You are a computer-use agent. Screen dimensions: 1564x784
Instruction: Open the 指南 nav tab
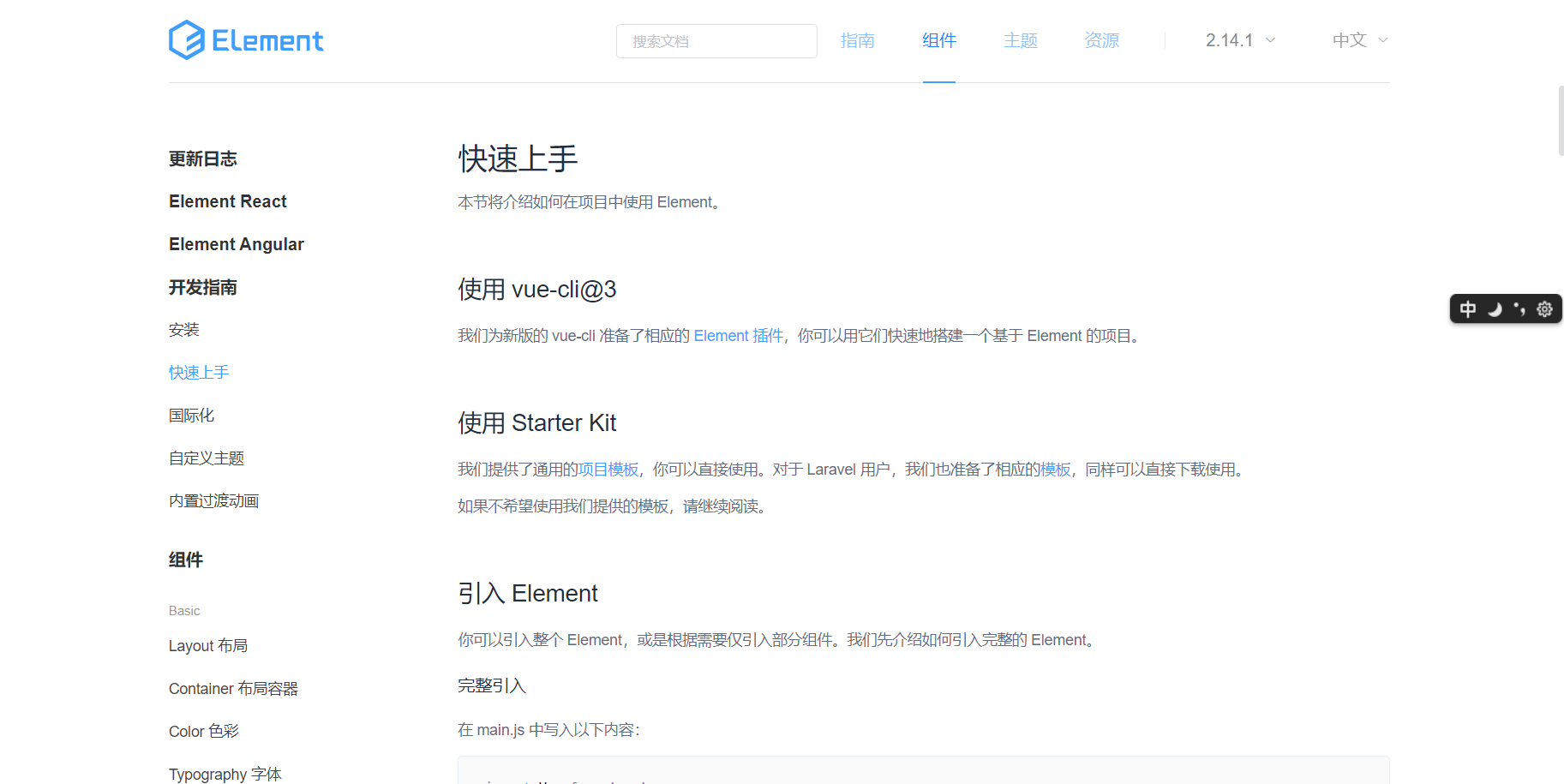point(857,40)
